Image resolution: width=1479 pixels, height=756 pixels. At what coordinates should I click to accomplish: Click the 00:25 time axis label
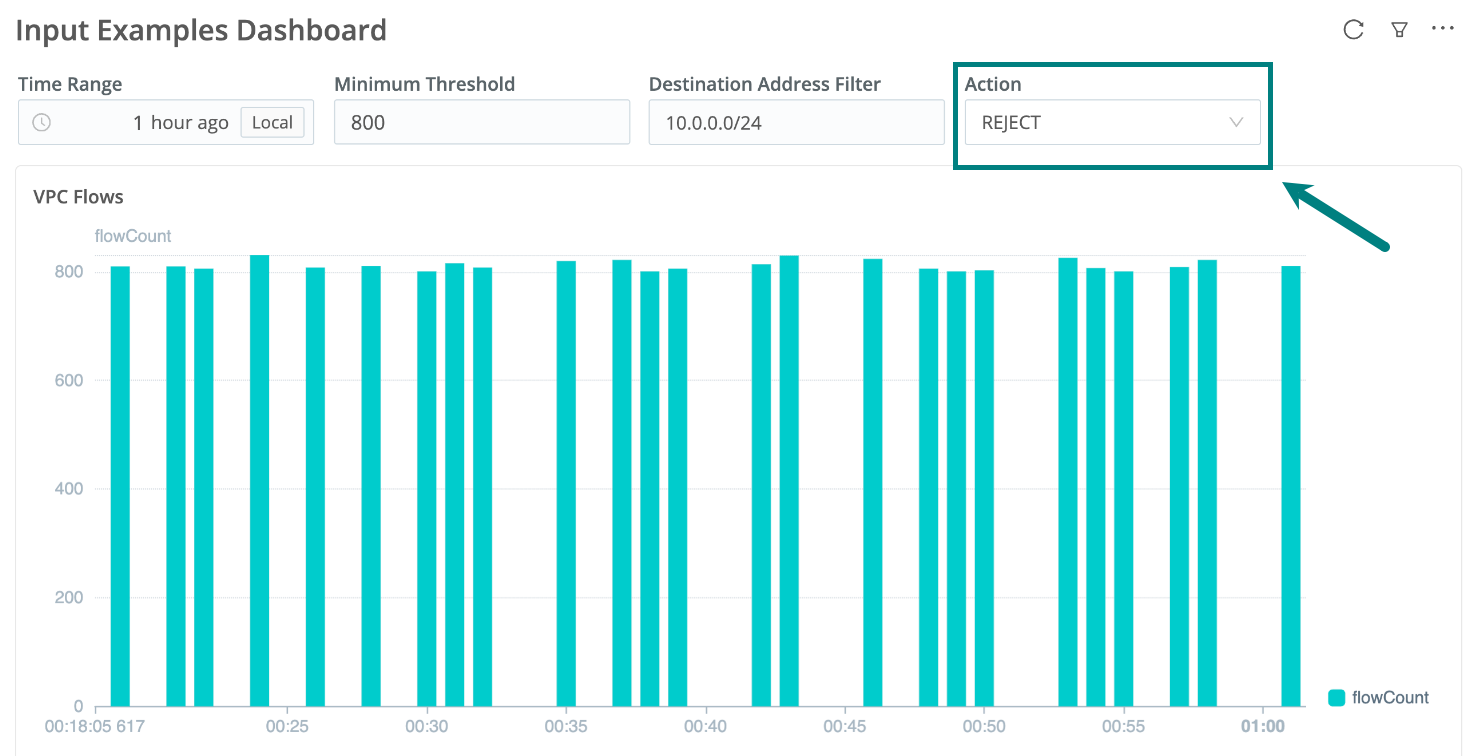(x=287, y=725)
